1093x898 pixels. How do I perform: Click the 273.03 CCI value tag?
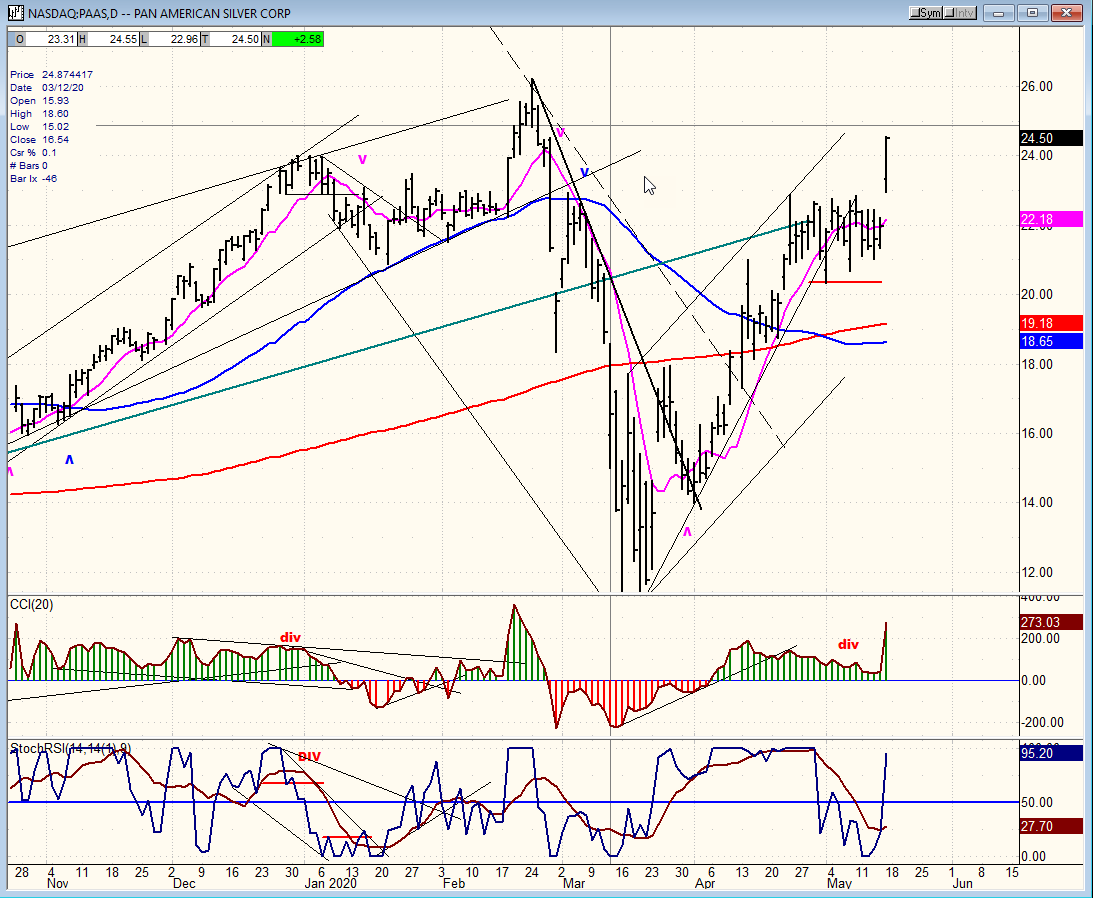coord(1051,622)
